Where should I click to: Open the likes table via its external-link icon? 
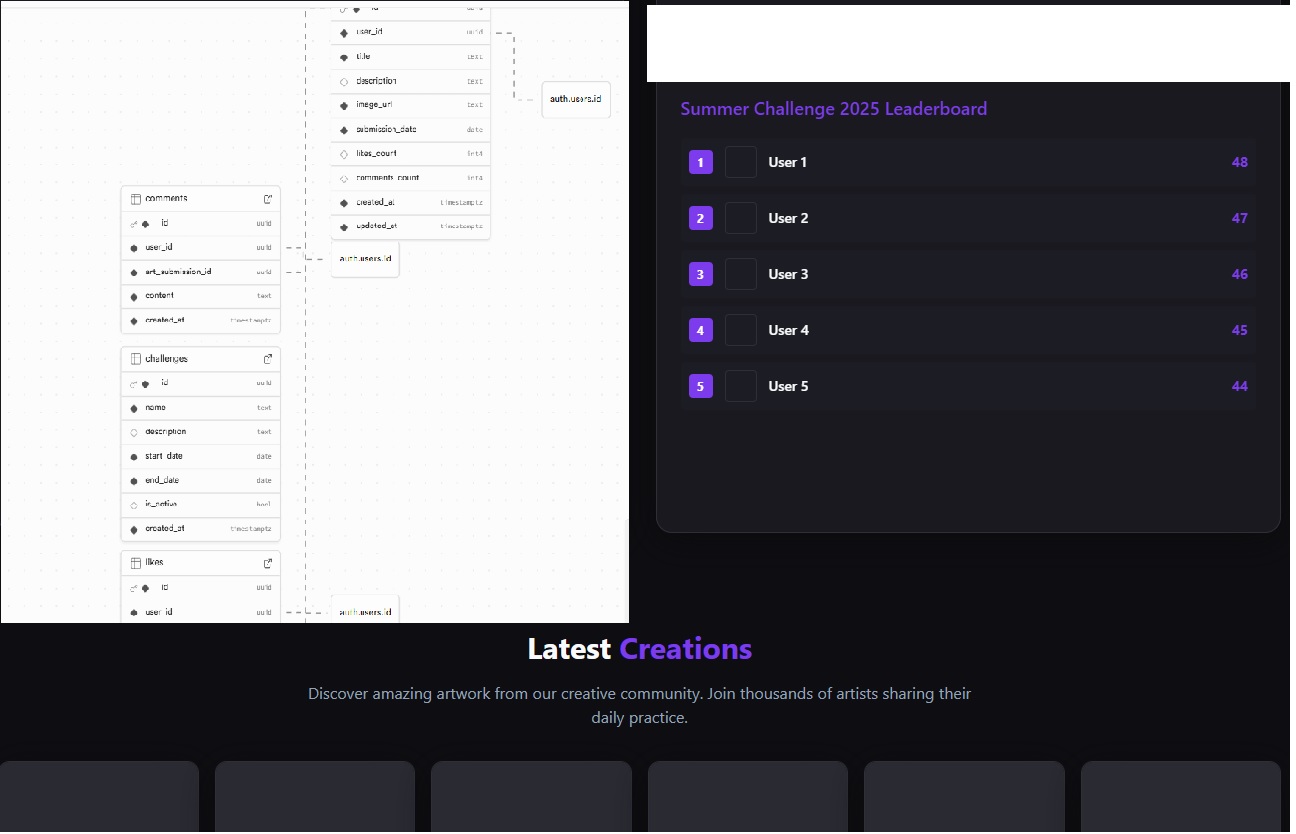click(268, 563)
